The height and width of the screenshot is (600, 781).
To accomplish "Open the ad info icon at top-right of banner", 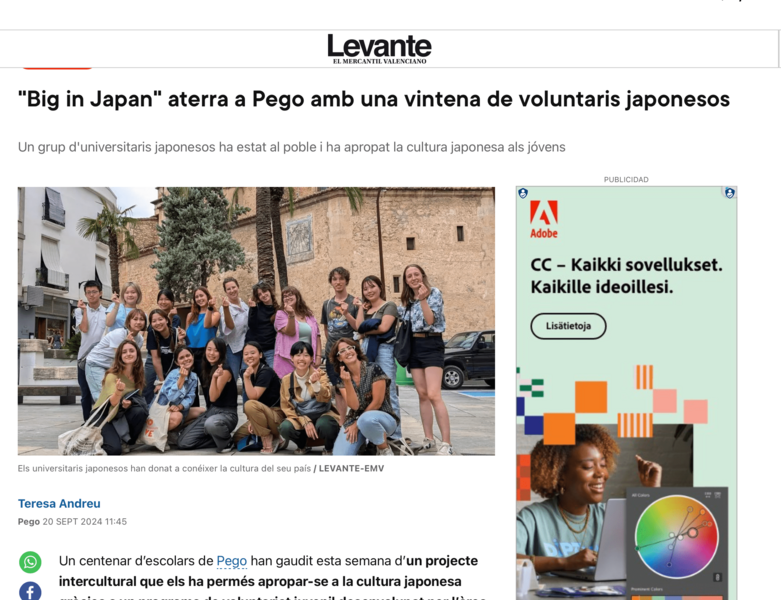I will click(730, 193).
